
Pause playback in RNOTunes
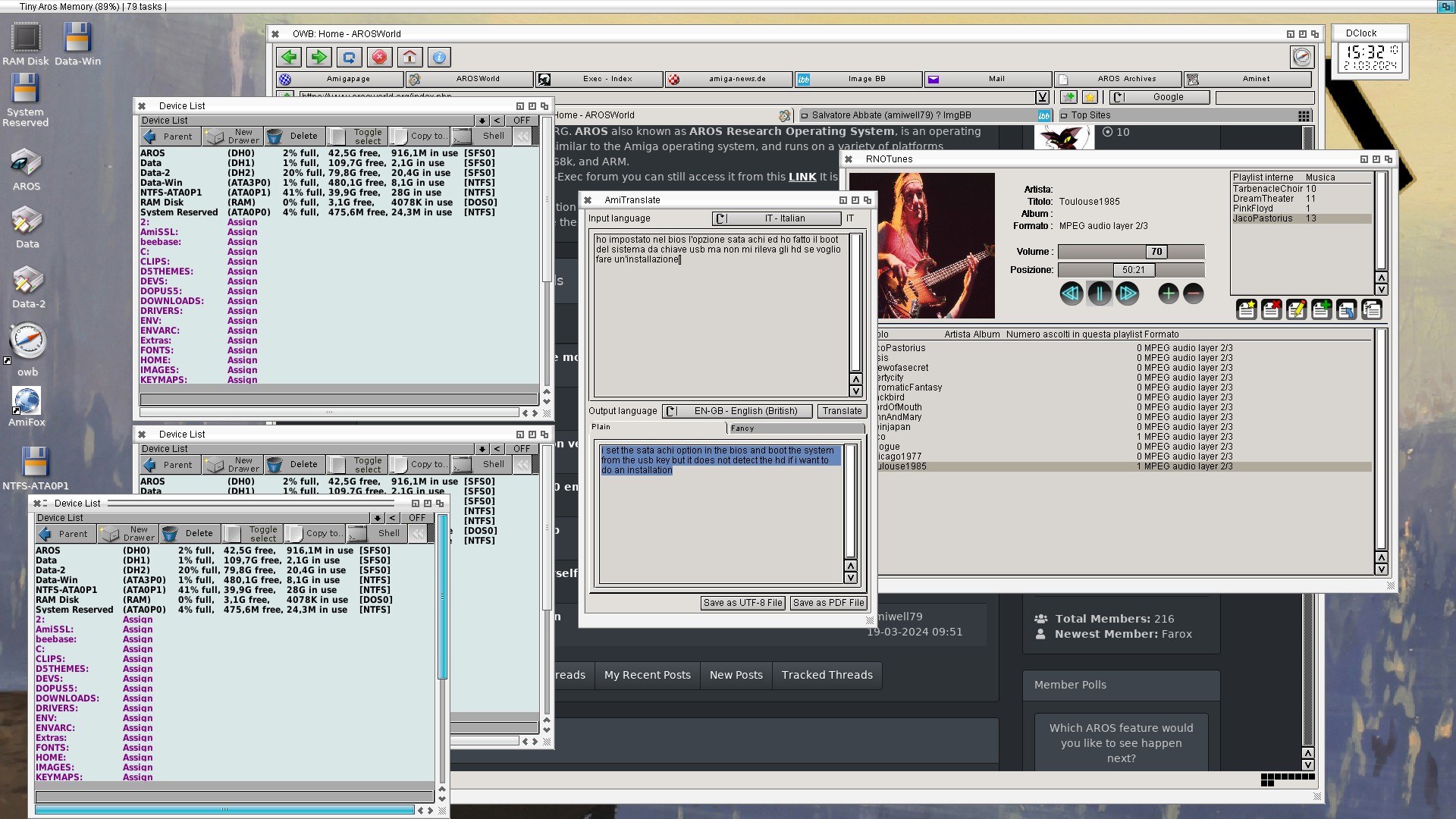tap(1099, 293)
